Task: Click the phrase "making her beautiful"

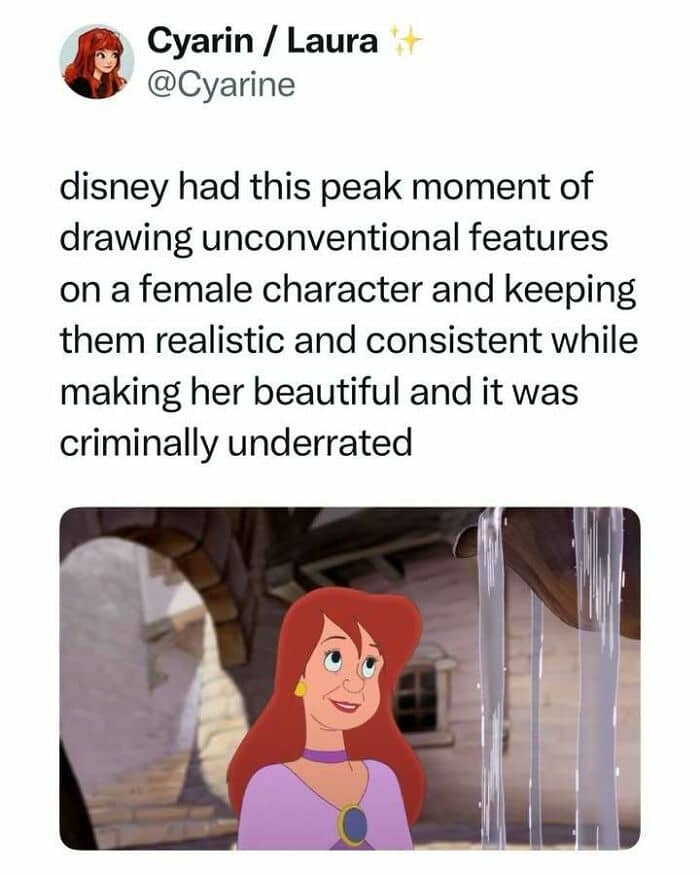Action: (230, 391)
